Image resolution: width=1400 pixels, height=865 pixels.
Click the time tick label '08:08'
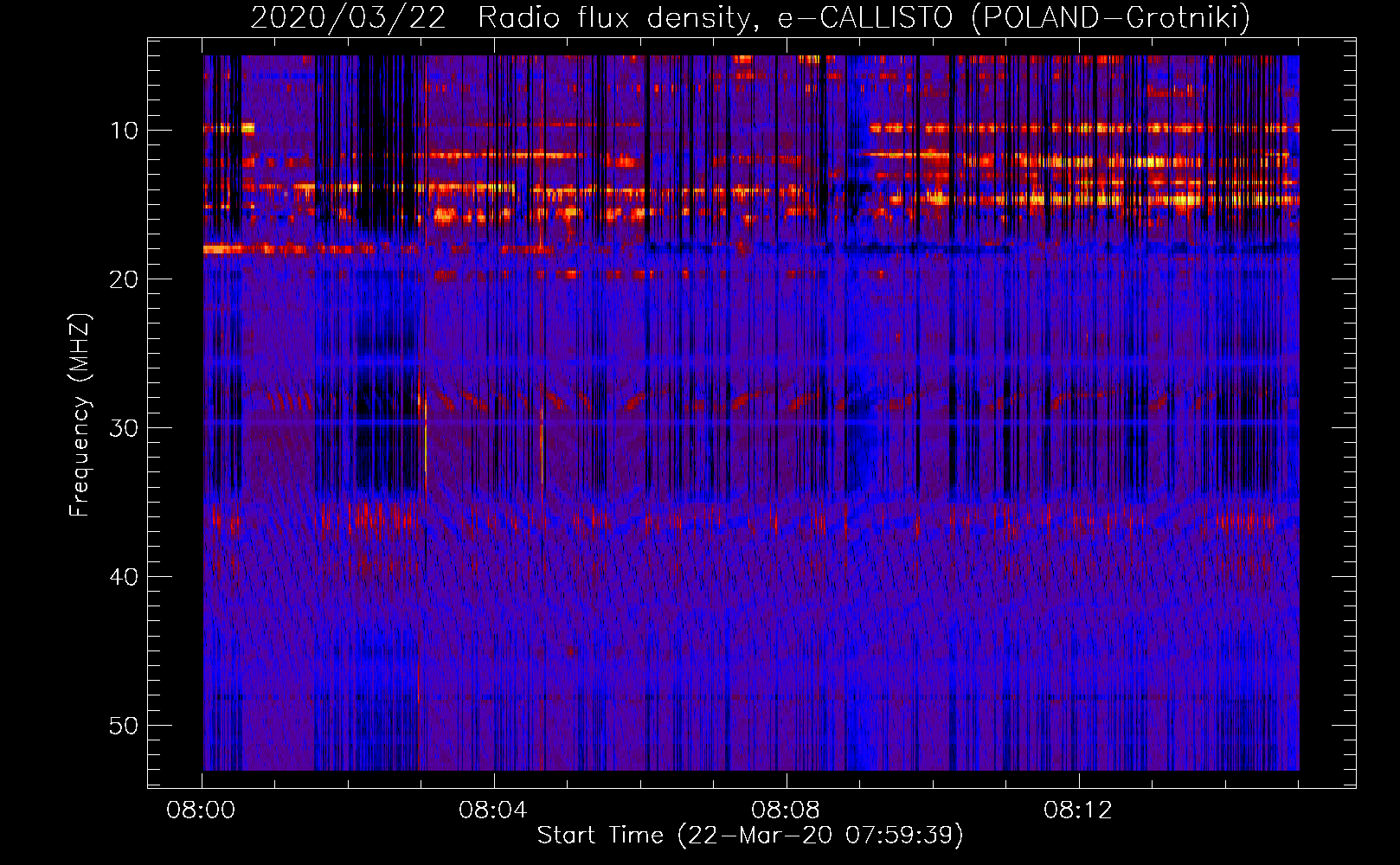point(786,811)
